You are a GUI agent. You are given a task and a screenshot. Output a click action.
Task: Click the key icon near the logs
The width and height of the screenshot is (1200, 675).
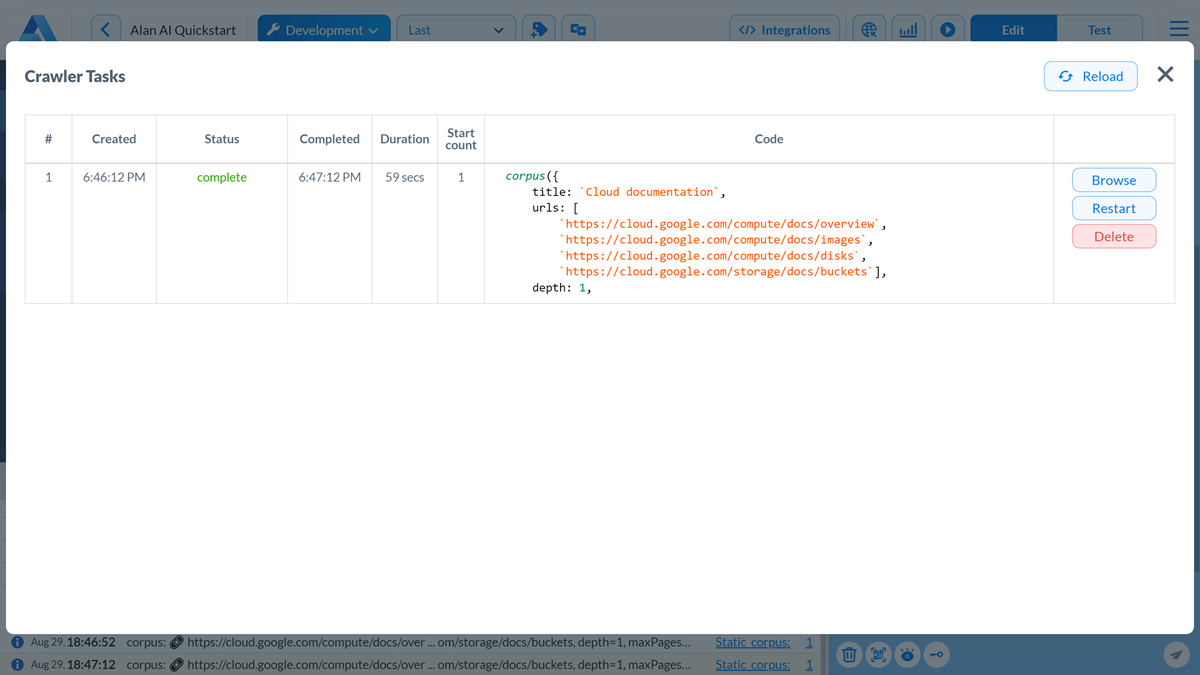[937, 655]
